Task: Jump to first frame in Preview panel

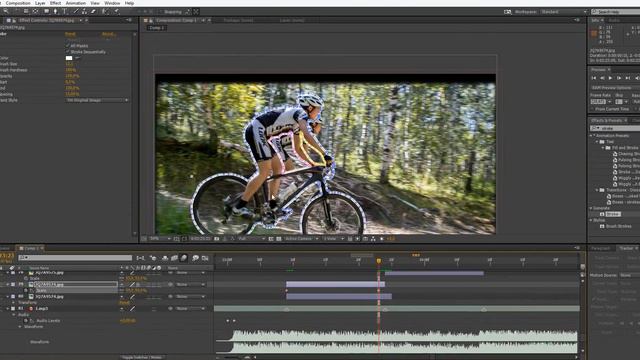Action: click(x=594, y=78)
